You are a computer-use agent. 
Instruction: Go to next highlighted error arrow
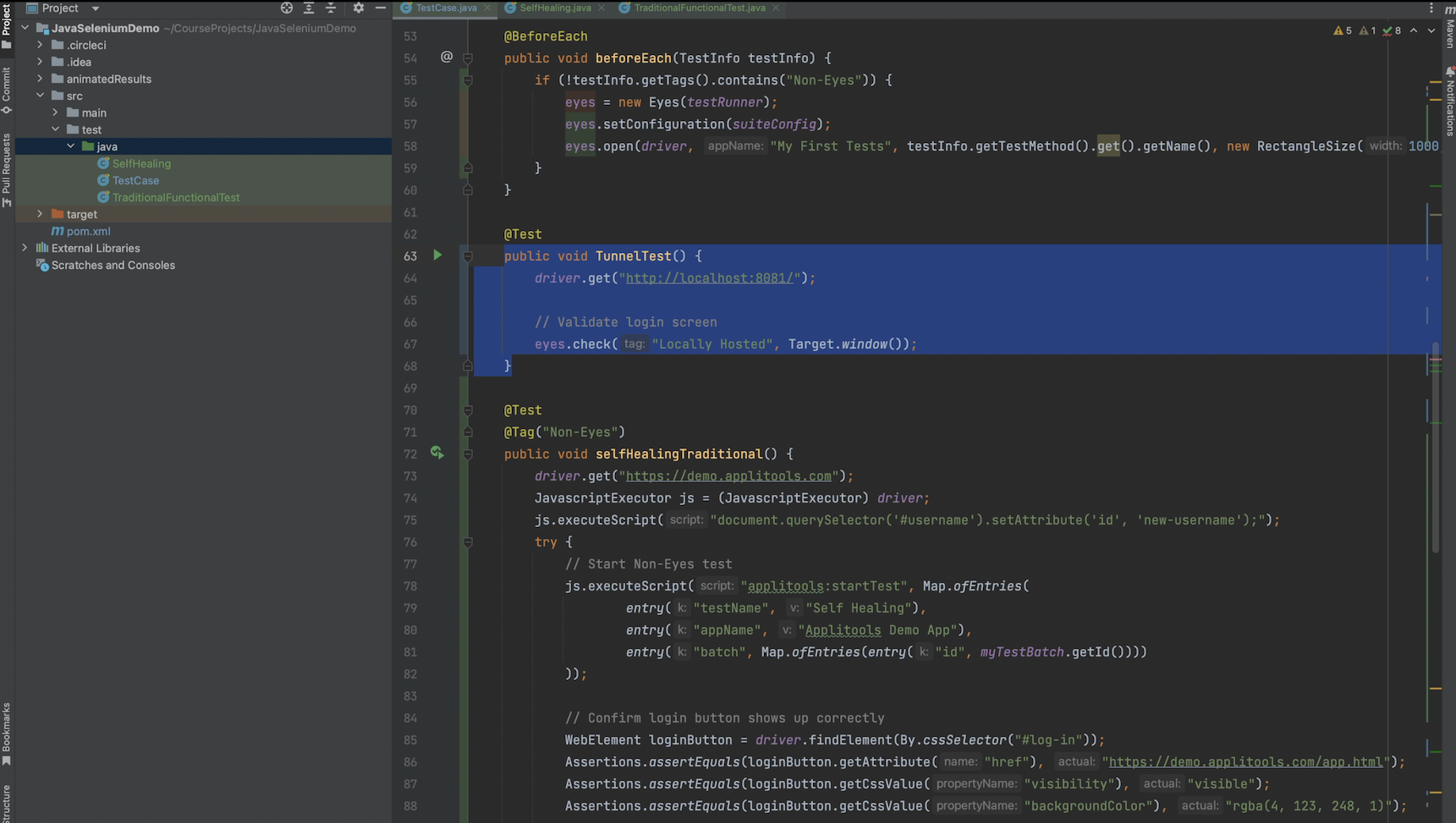coord(1431,30)
